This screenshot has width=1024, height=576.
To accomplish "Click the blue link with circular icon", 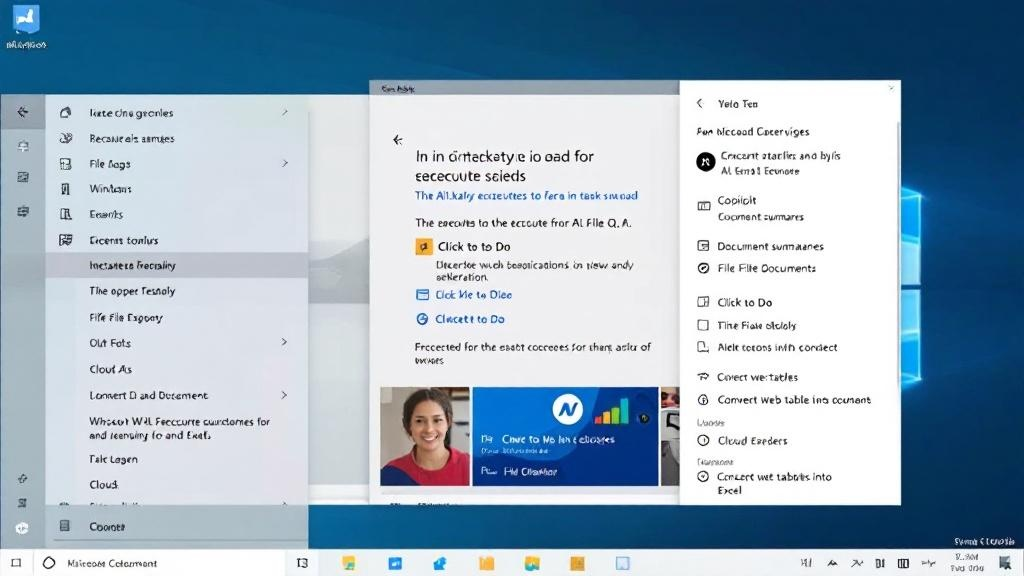I will 469,319.
